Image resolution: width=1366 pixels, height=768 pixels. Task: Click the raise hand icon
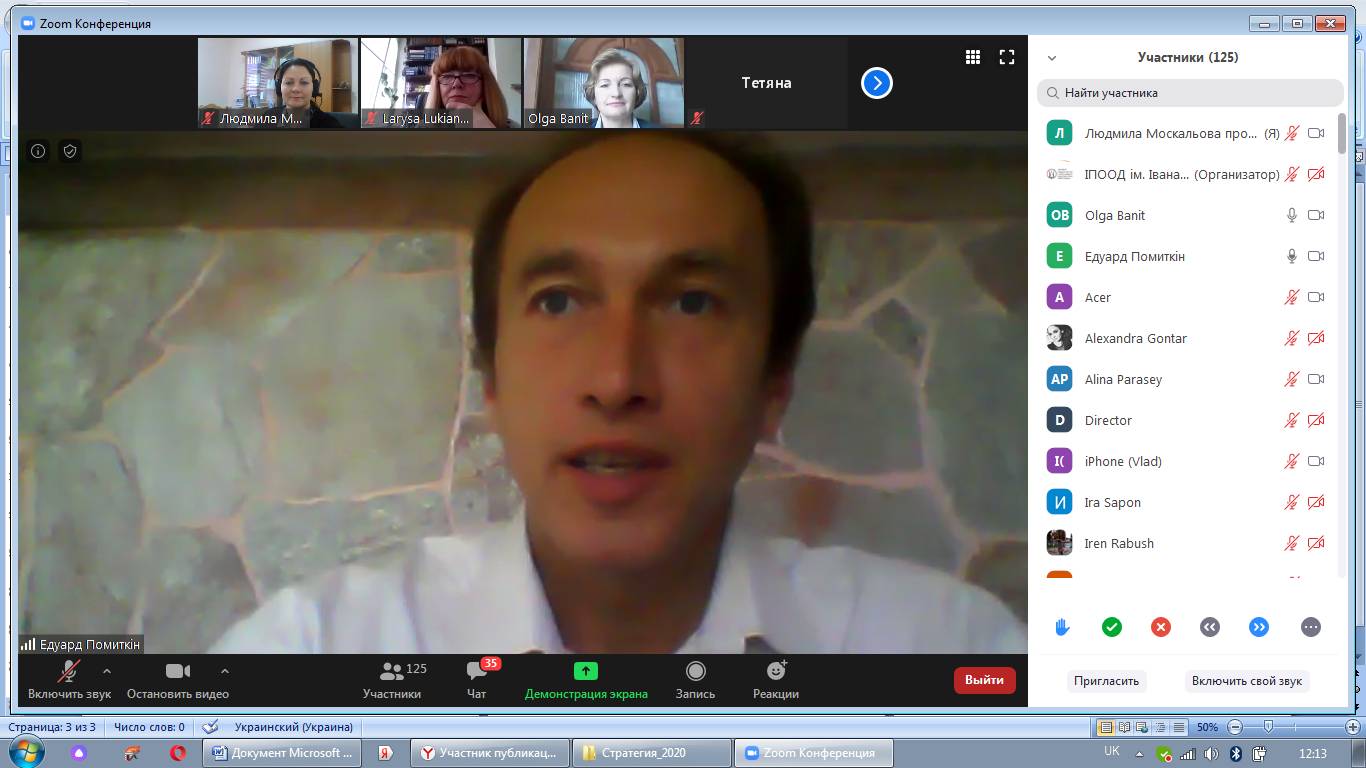[x=1062, y=627]
